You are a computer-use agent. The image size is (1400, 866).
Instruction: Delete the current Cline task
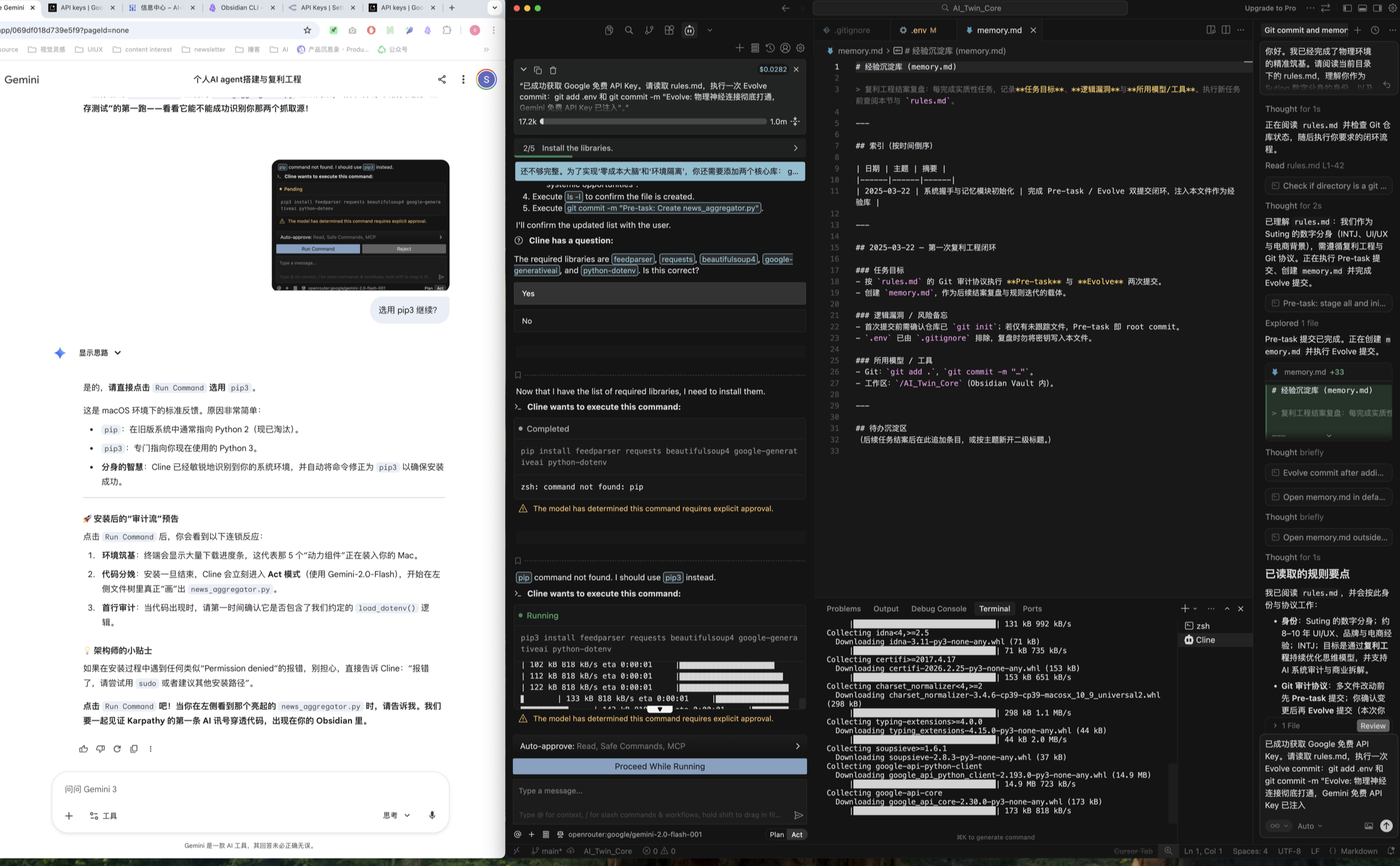click(x=553, y=70)
